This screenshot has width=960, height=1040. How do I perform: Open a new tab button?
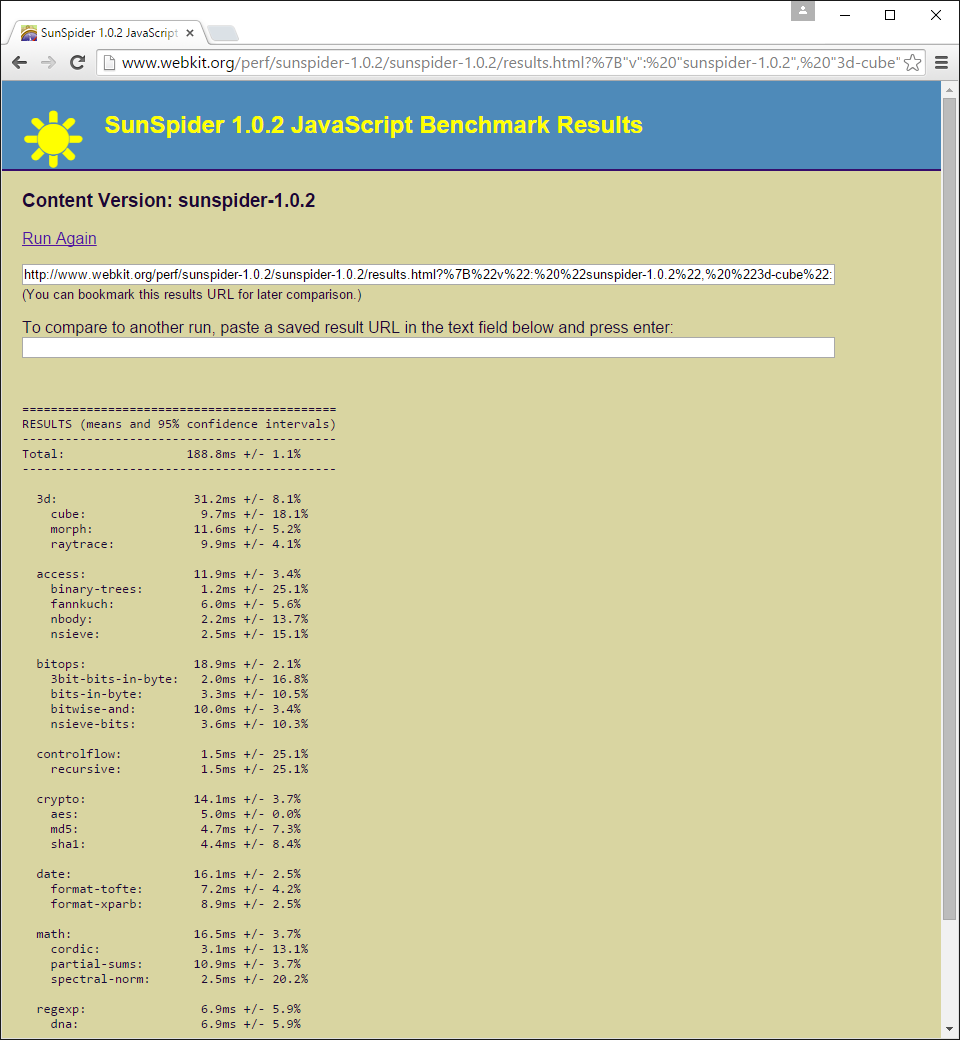224,32
